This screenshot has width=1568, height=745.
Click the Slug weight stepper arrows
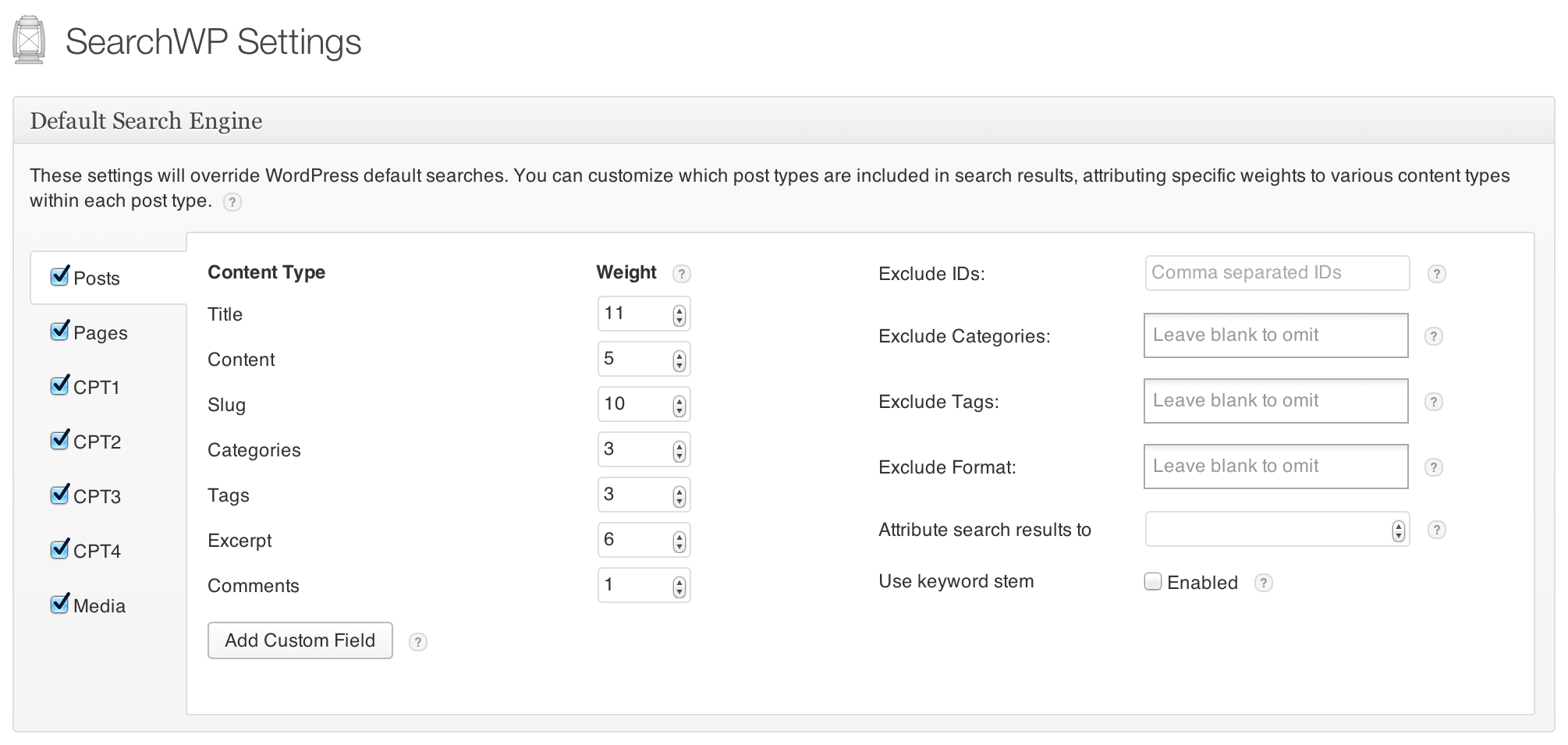tap(679, 406)
